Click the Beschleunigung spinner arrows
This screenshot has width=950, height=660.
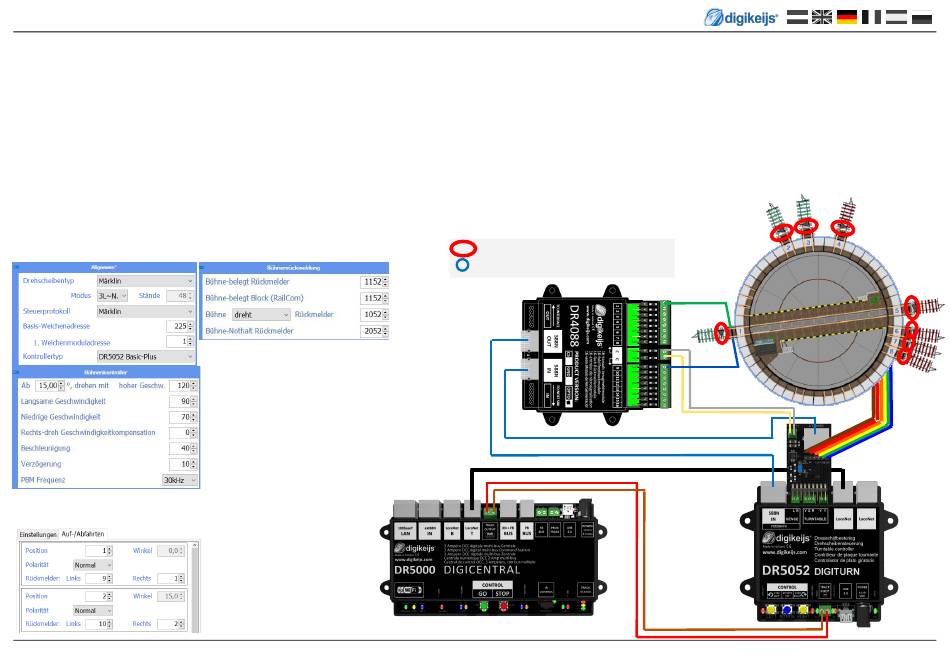click(194, 449)
